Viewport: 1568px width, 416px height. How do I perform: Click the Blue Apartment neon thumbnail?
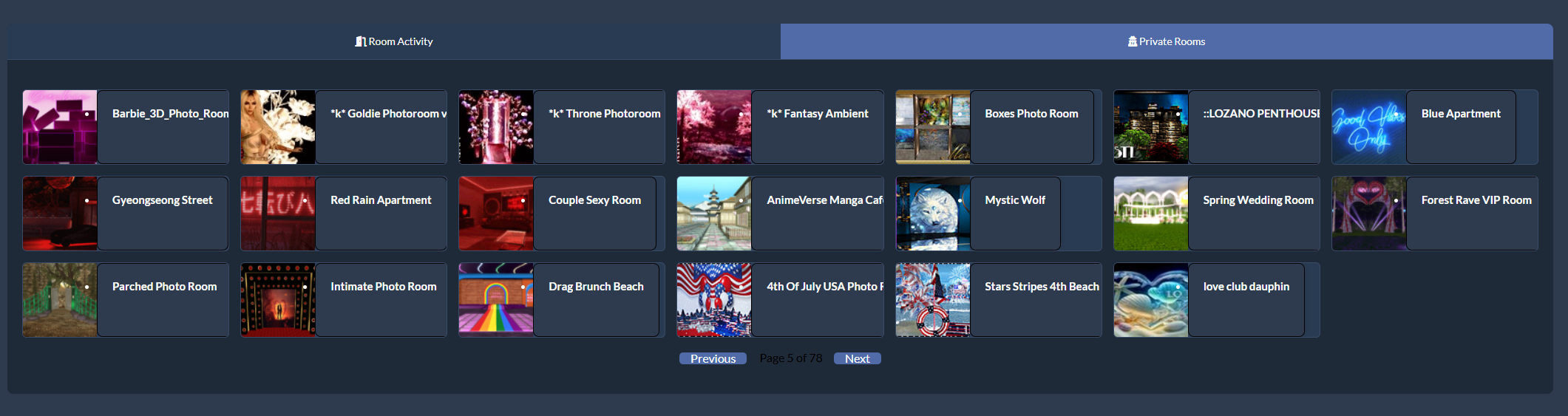point(1368,127)
